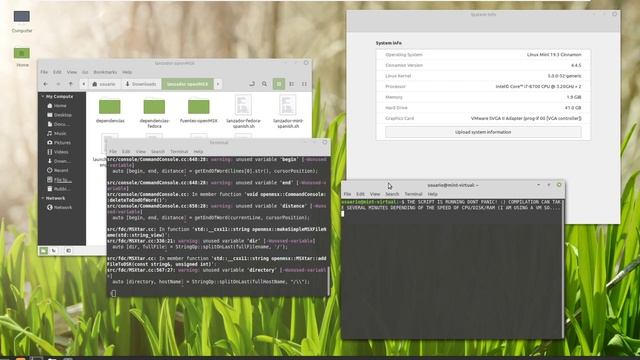Open Edit menu in usuario@mint-virtual terminal
Image resolution: width=640 pixels, height=360 pixels.
click(x=360, y=194)
